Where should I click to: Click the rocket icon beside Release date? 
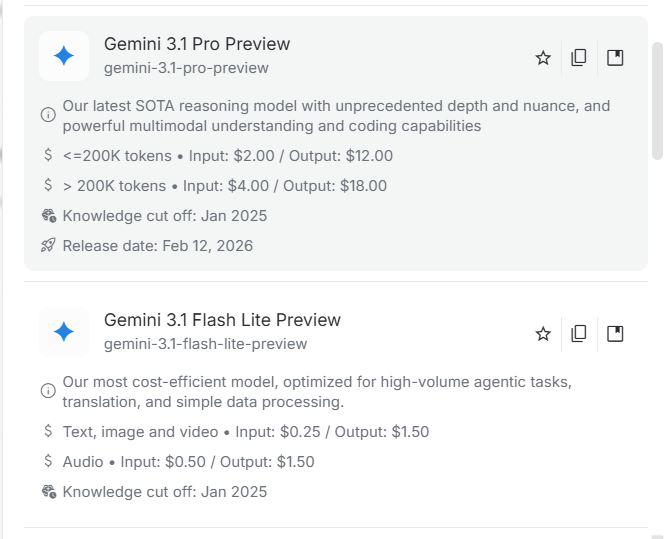click(48, 246)
